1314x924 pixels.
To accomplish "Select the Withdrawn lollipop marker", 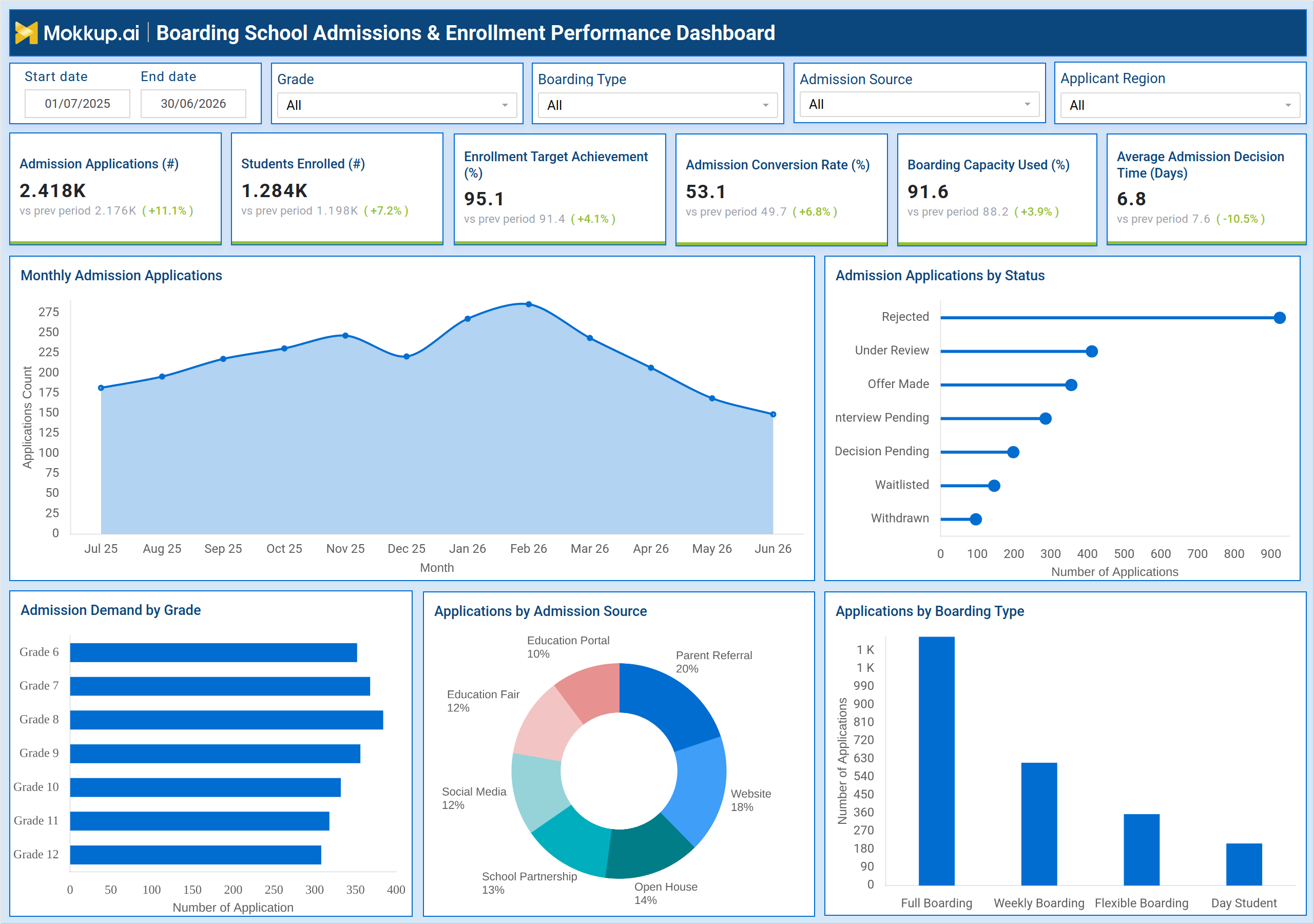I will point(976,519).
